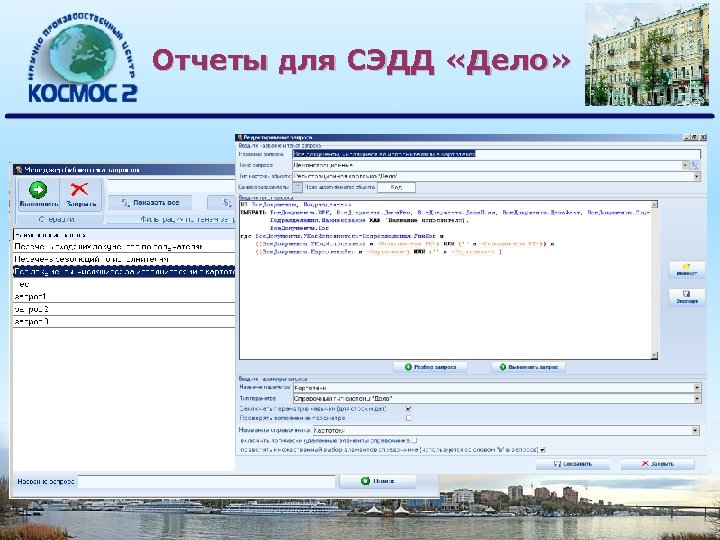Open the Название справочника dropdown Картотеки
The image size is (720, 540).
coord(695,430)
